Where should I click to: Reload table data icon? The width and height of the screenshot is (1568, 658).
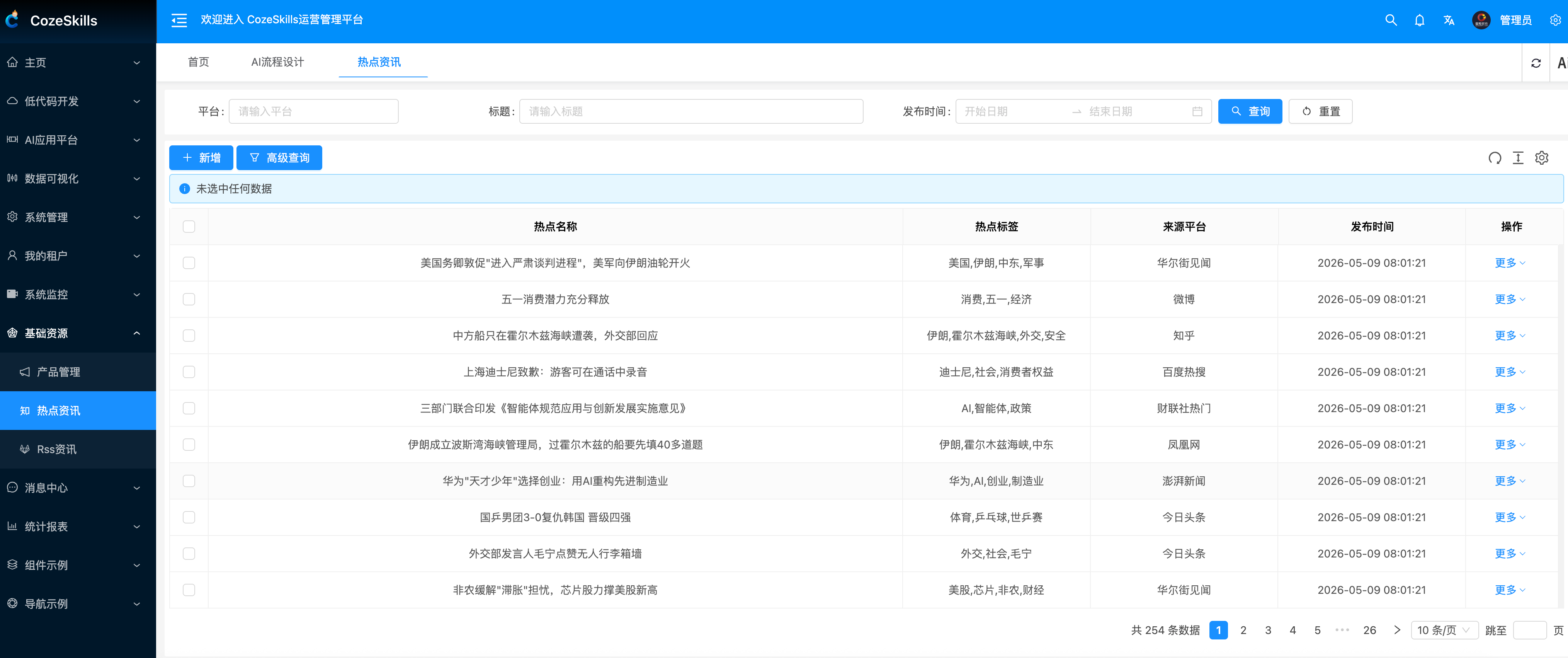click(x=1494, y=159)
